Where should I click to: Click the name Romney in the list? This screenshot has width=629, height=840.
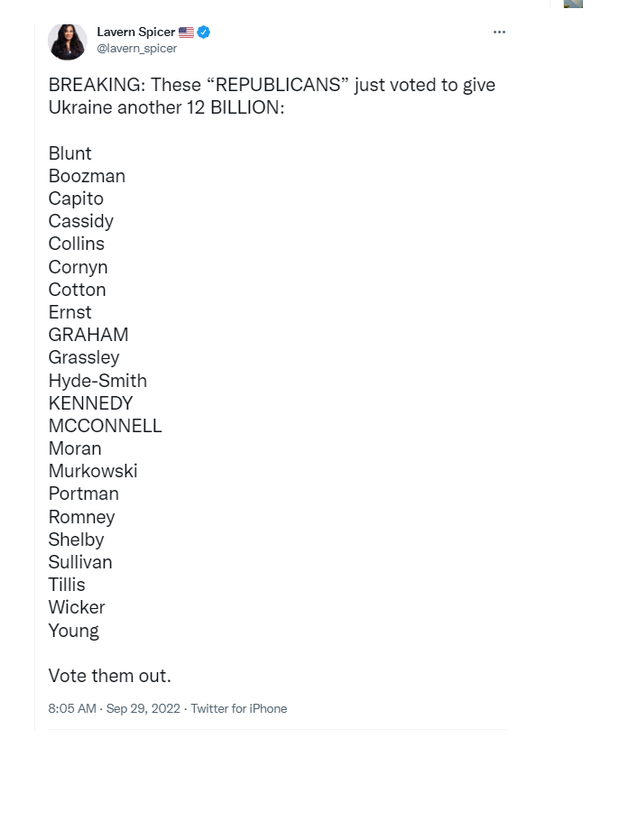pos(81,517)
